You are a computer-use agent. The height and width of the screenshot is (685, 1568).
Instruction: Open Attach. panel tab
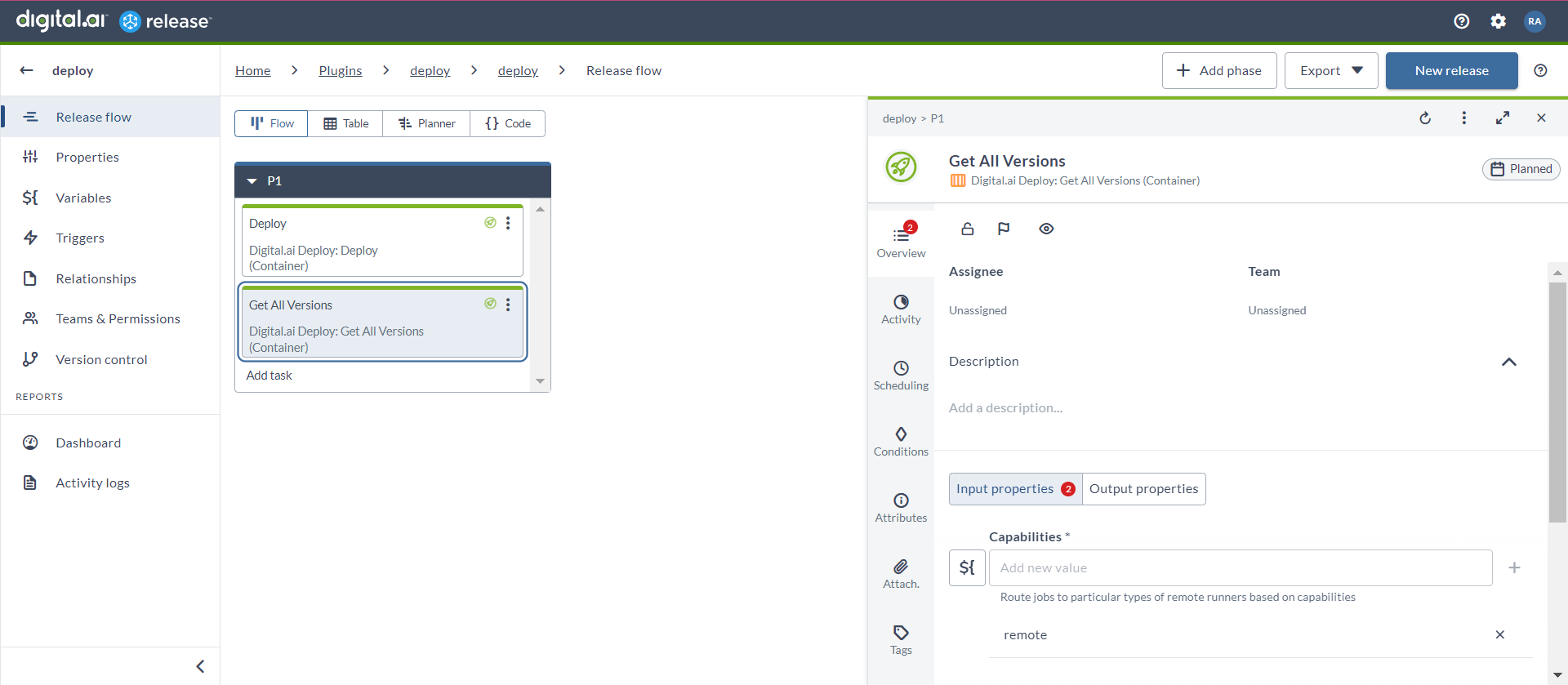point(901,574)
